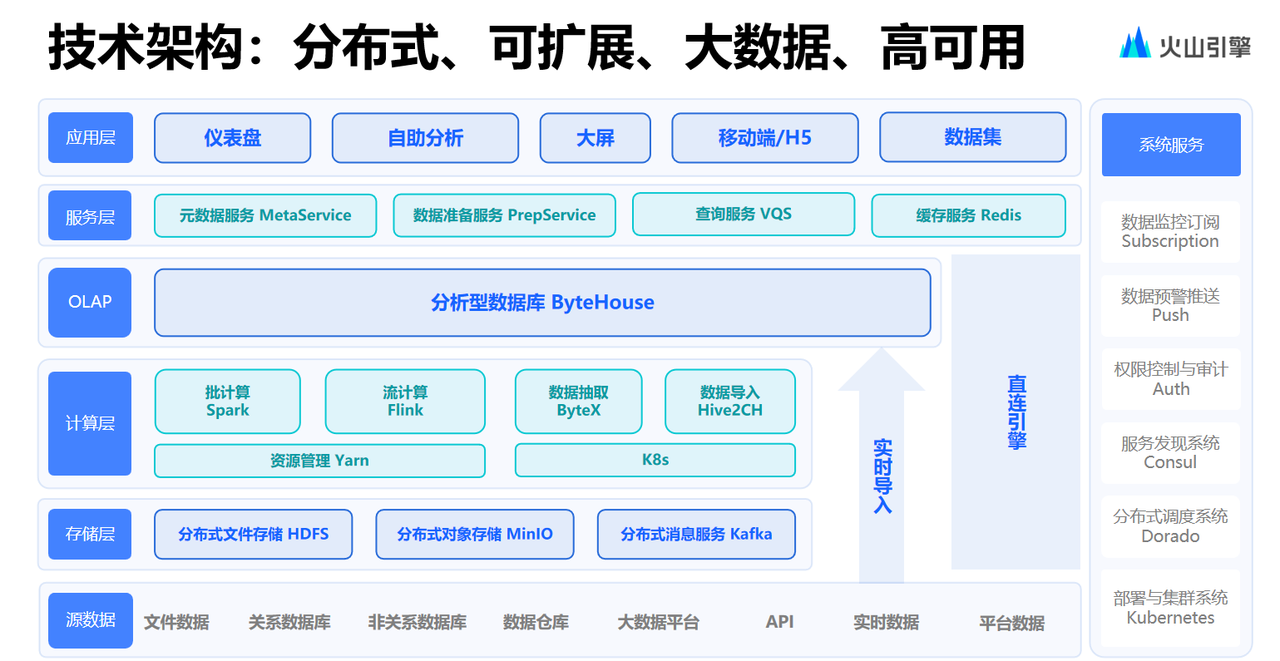Click 分析型数据库 ByteHouse bar
The image size is (1280, 661).
click(x=542, y=302)
